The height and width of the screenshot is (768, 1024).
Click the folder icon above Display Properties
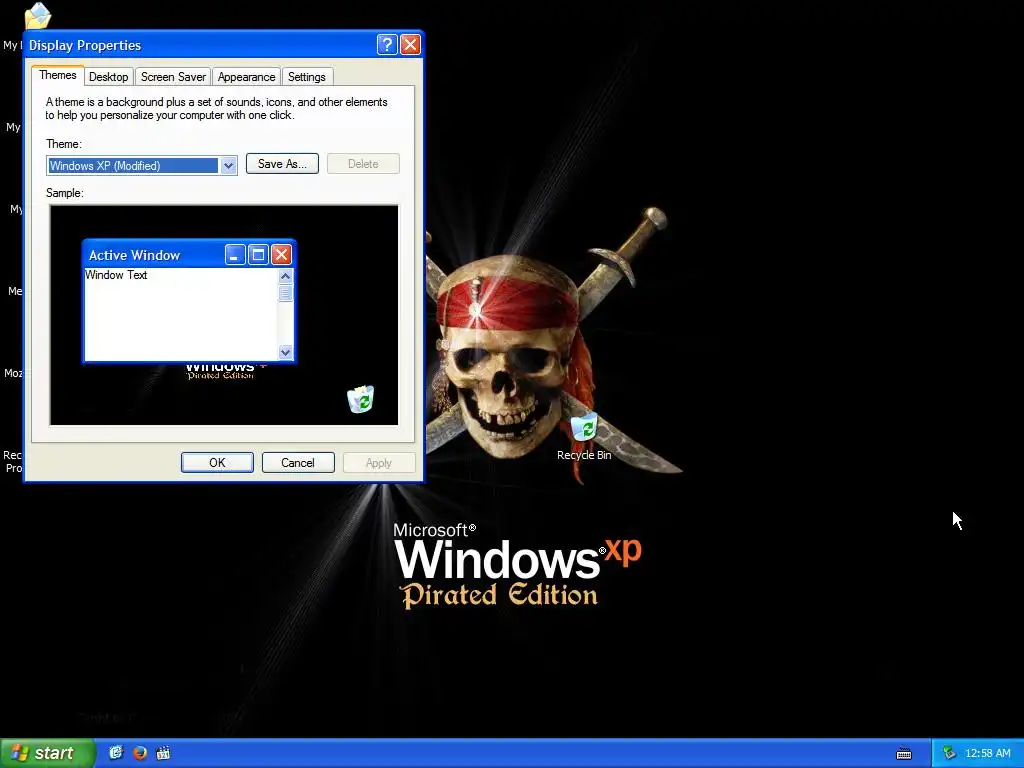tap(37, 16)
